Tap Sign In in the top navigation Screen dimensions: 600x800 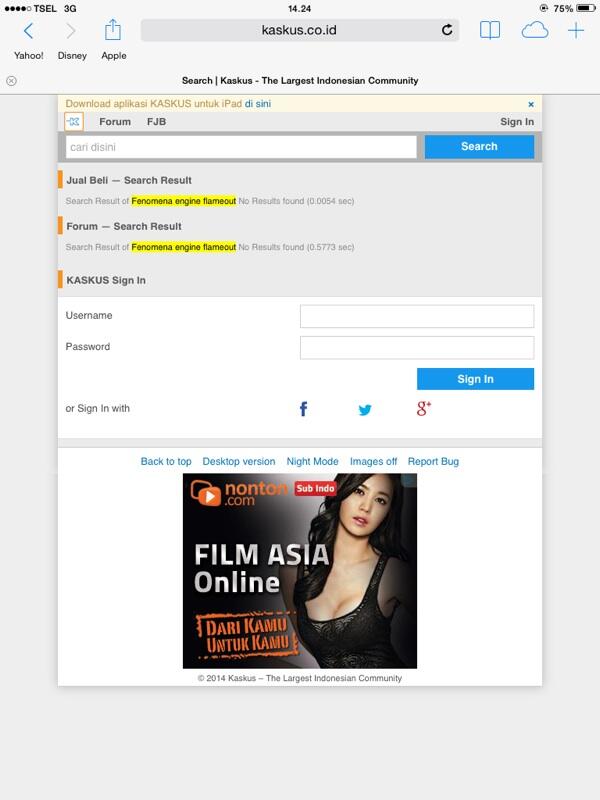coord(517,121)
